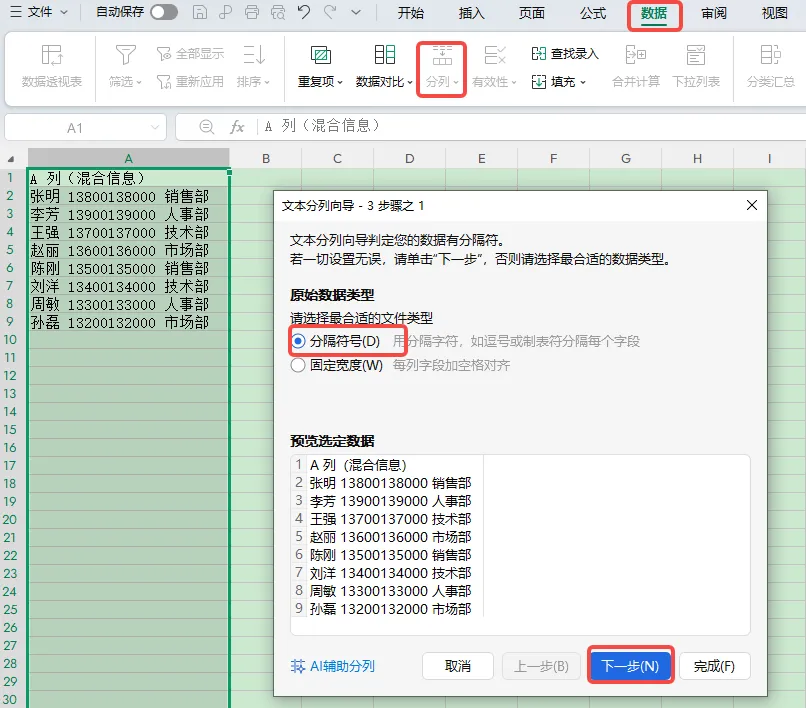Switch to the 视图 tab
Image resolution: width=806 pixels, height=708 pixels.
point(775,13)
